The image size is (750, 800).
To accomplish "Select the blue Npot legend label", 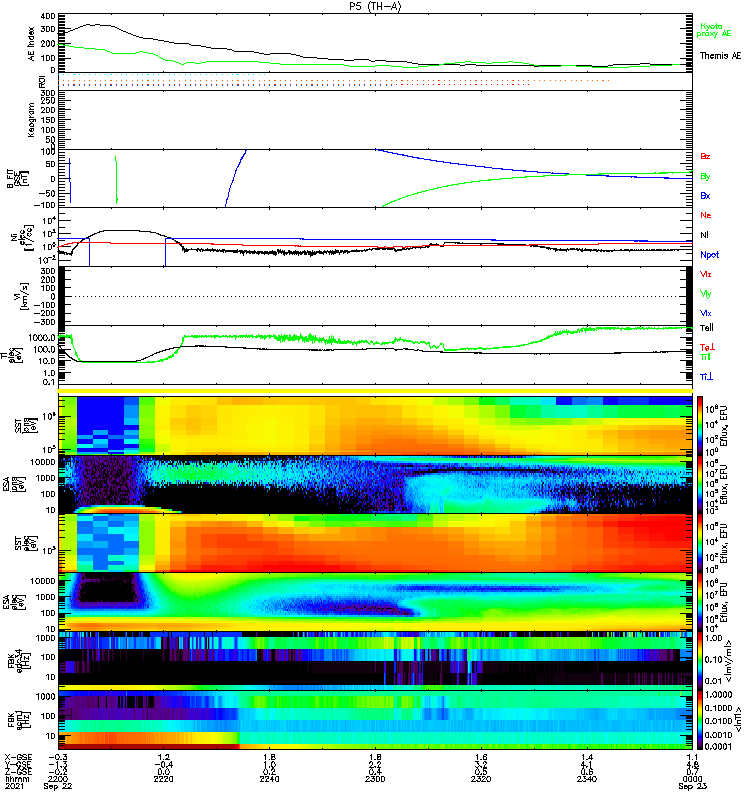I will pos(710,255).
